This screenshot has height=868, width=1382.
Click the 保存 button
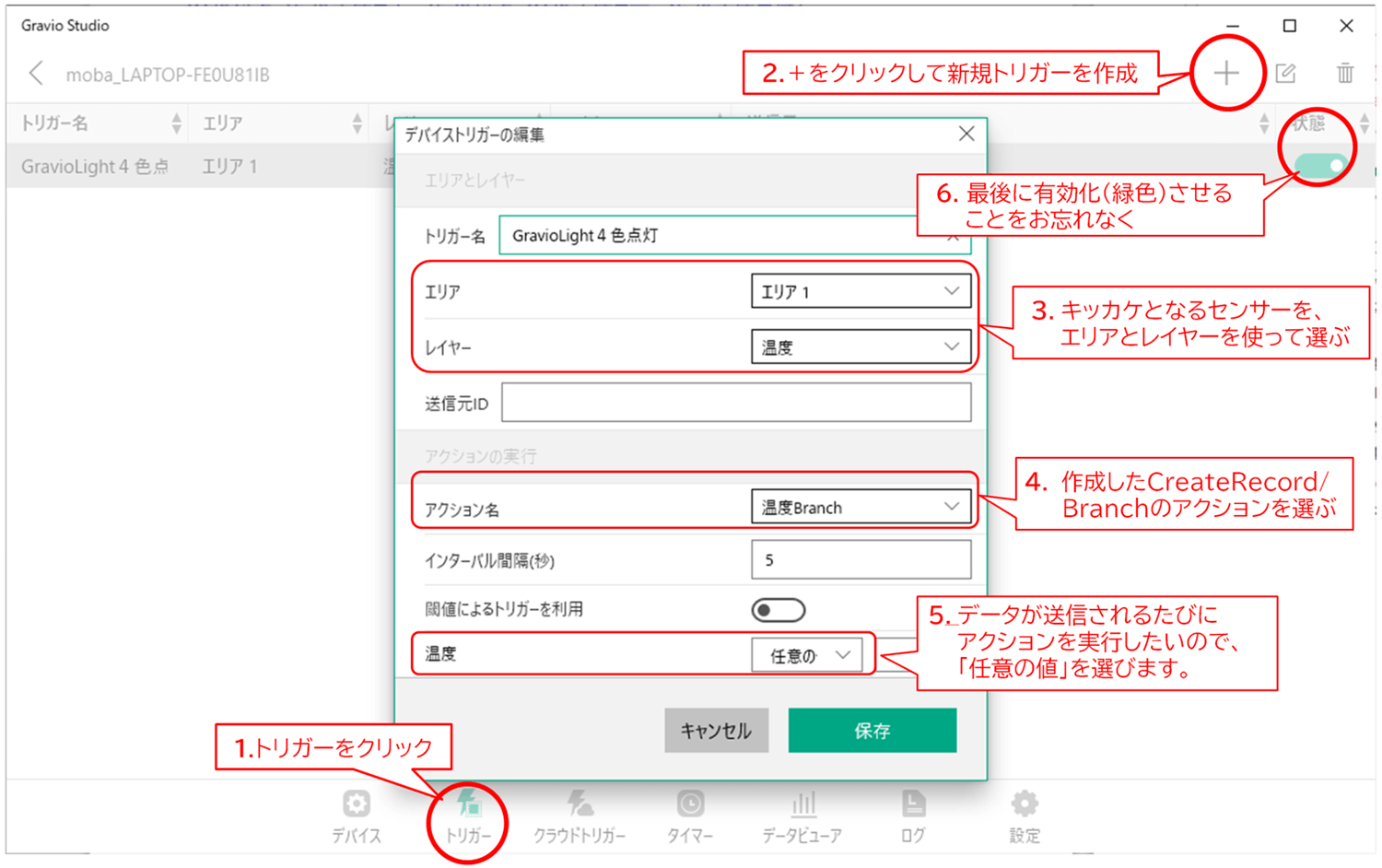873,731
